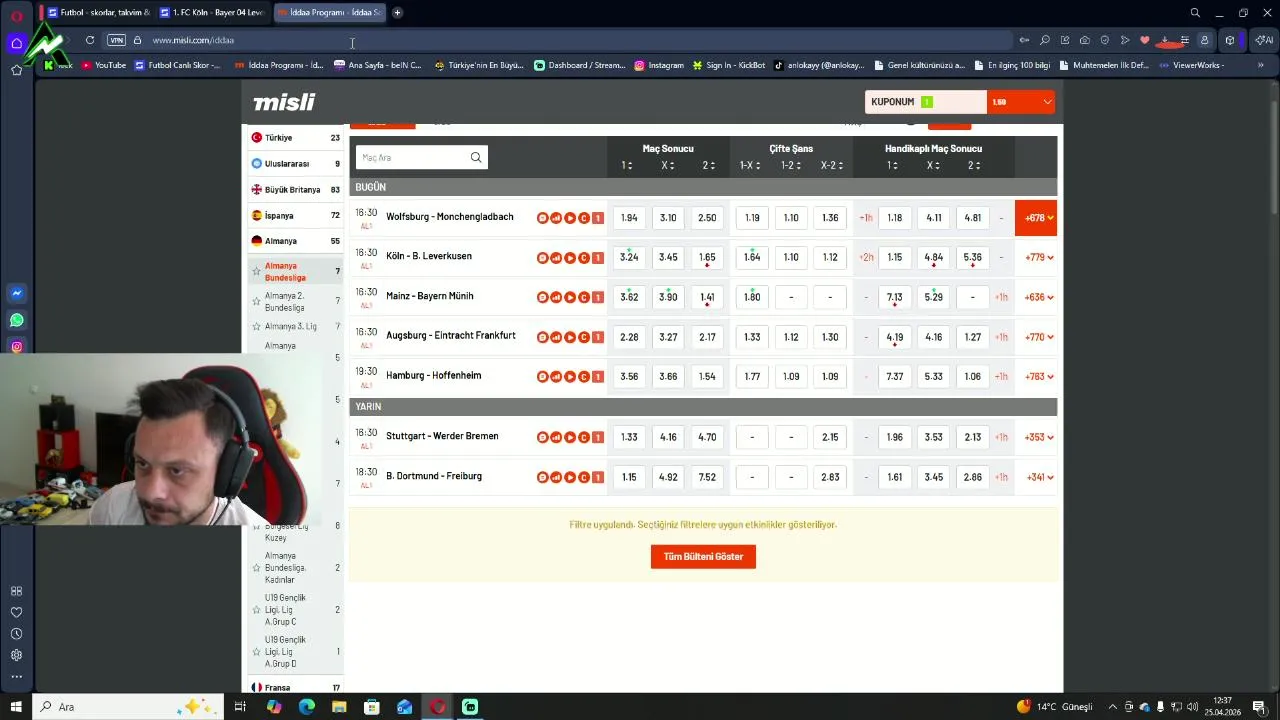
Task: Click the VPN badge in address bar
Action: (116, 40)
